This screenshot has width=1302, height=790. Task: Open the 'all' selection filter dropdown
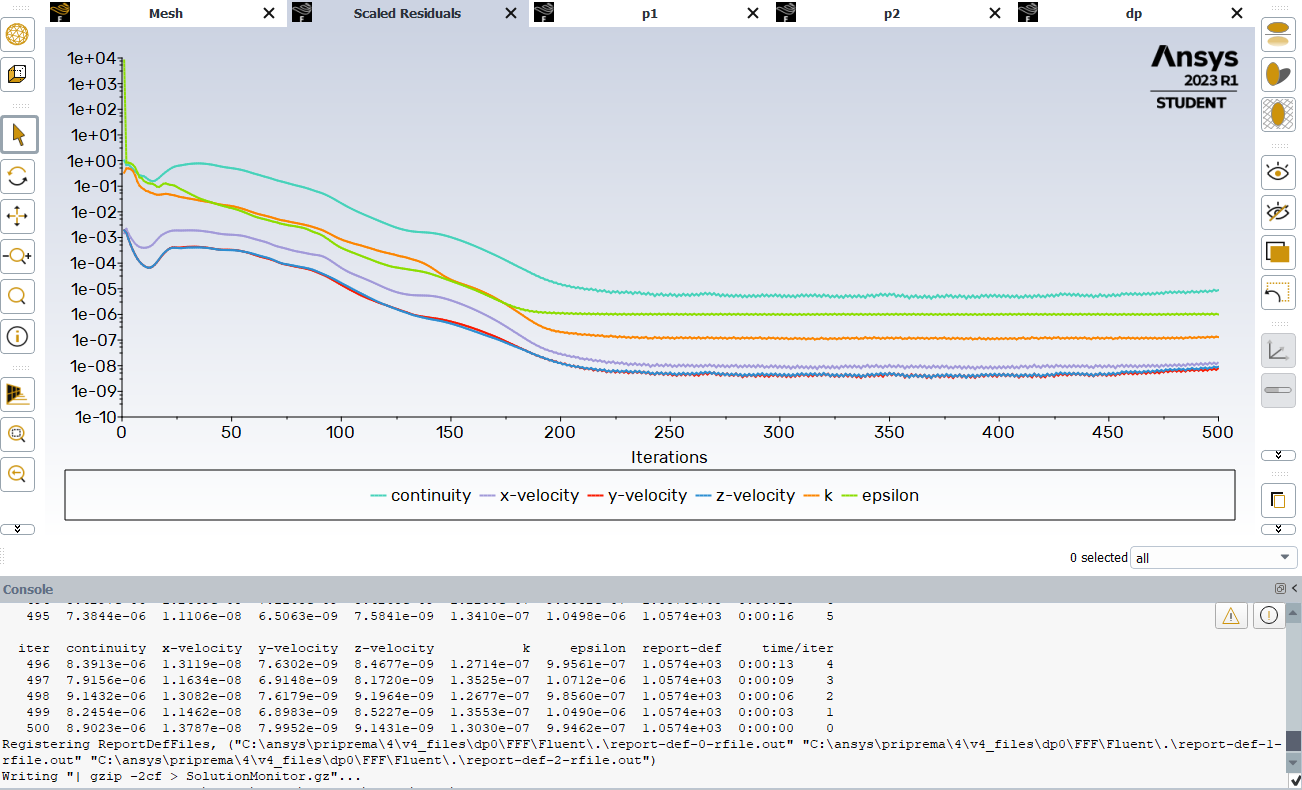(x=1213, y=558)
